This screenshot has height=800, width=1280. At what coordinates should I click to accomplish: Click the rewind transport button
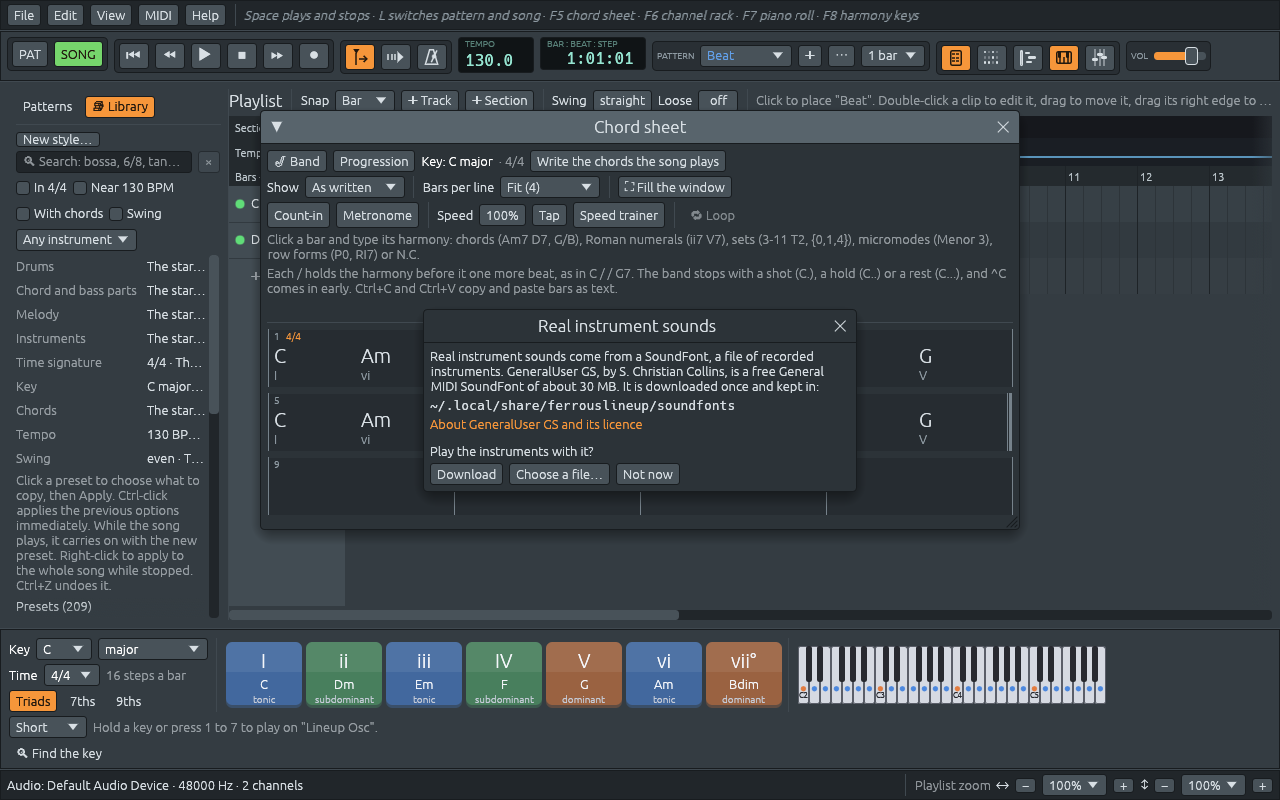(x=169, y=56)
